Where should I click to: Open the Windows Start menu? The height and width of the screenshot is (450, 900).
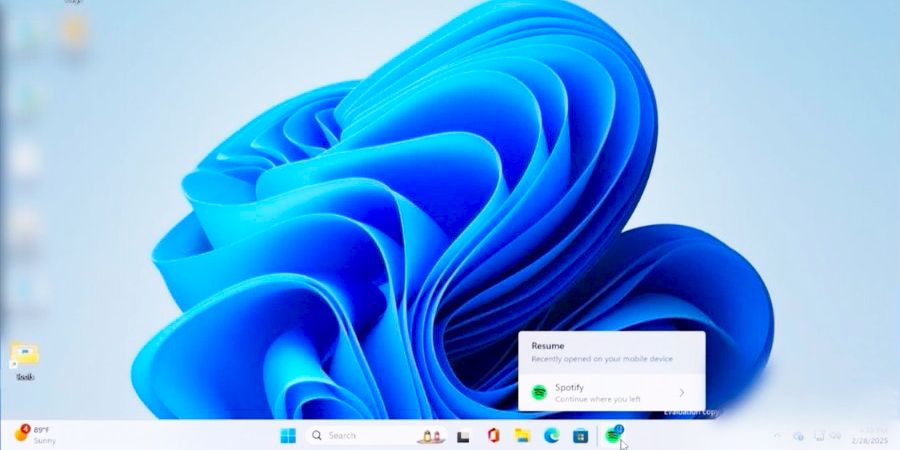click(288, 436)
